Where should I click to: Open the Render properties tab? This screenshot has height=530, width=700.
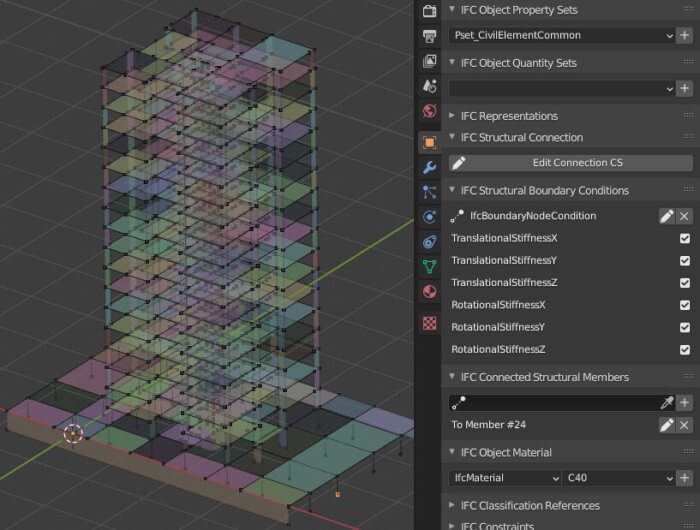pos(429,11)
